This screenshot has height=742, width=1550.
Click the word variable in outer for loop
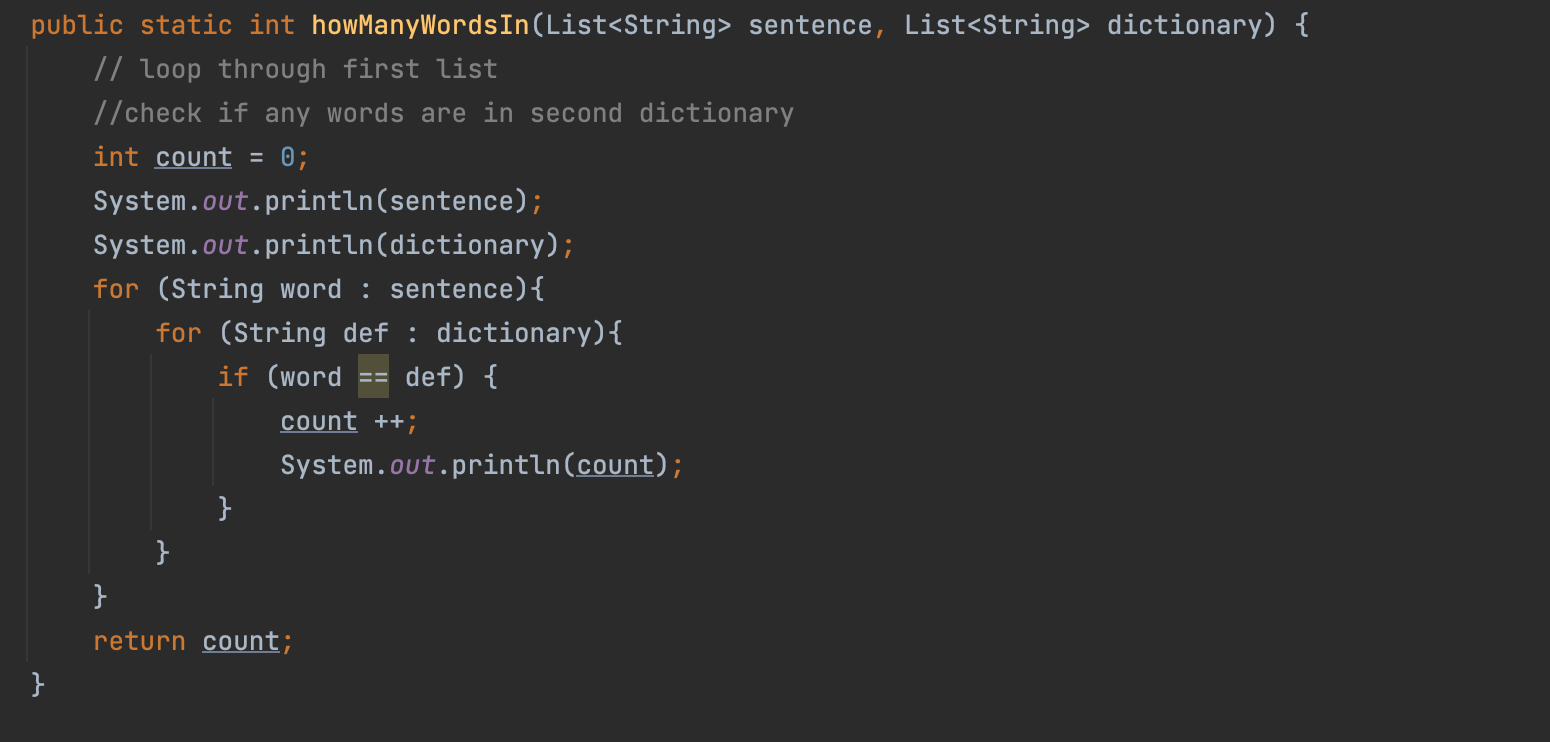click(x=310, y=289)
